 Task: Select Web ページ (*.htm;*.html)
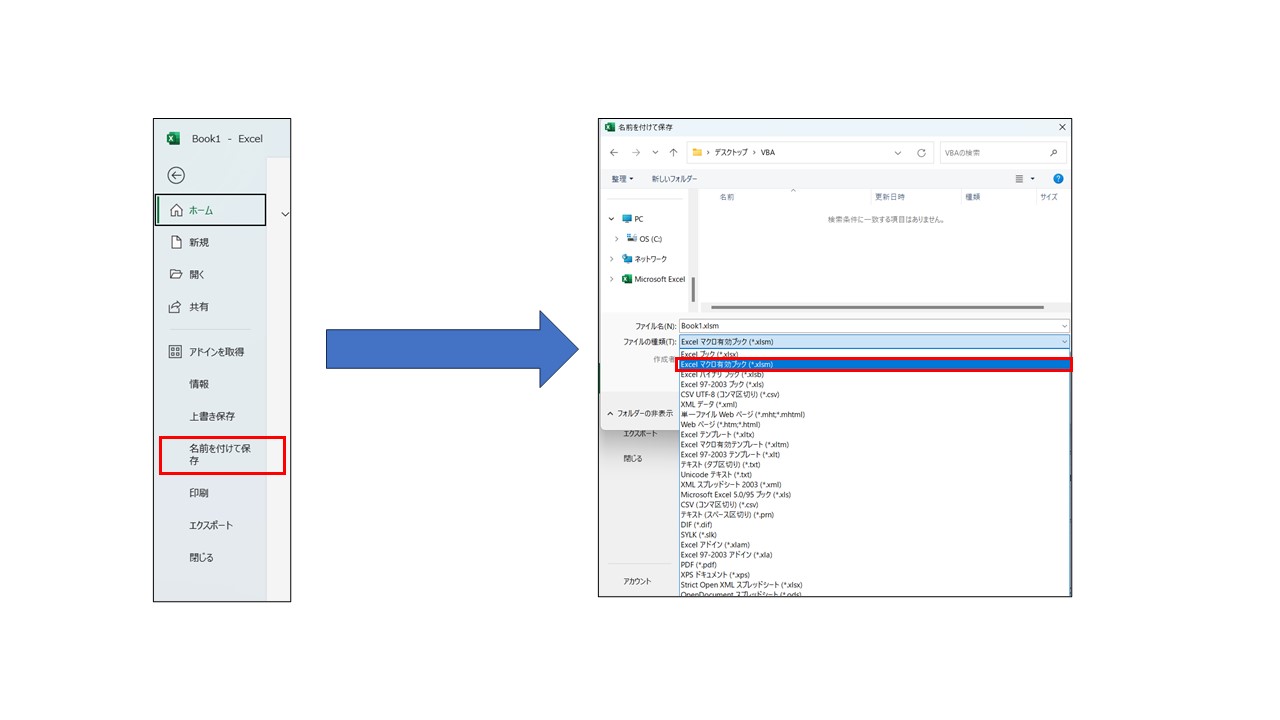coord(872,424)
